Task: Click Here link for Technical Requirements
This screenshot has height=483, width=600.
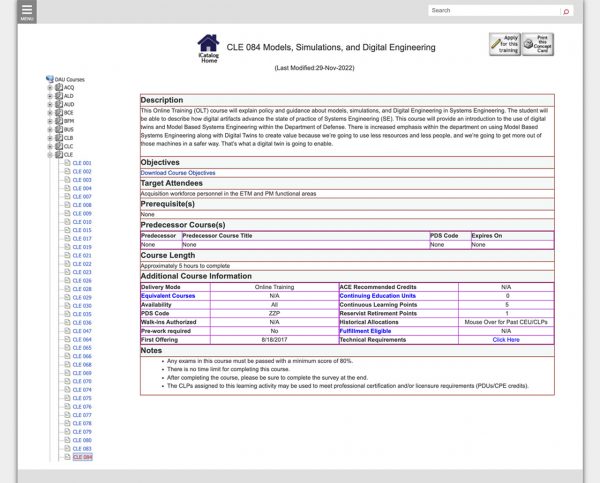Action: click(x=506, y=340)
